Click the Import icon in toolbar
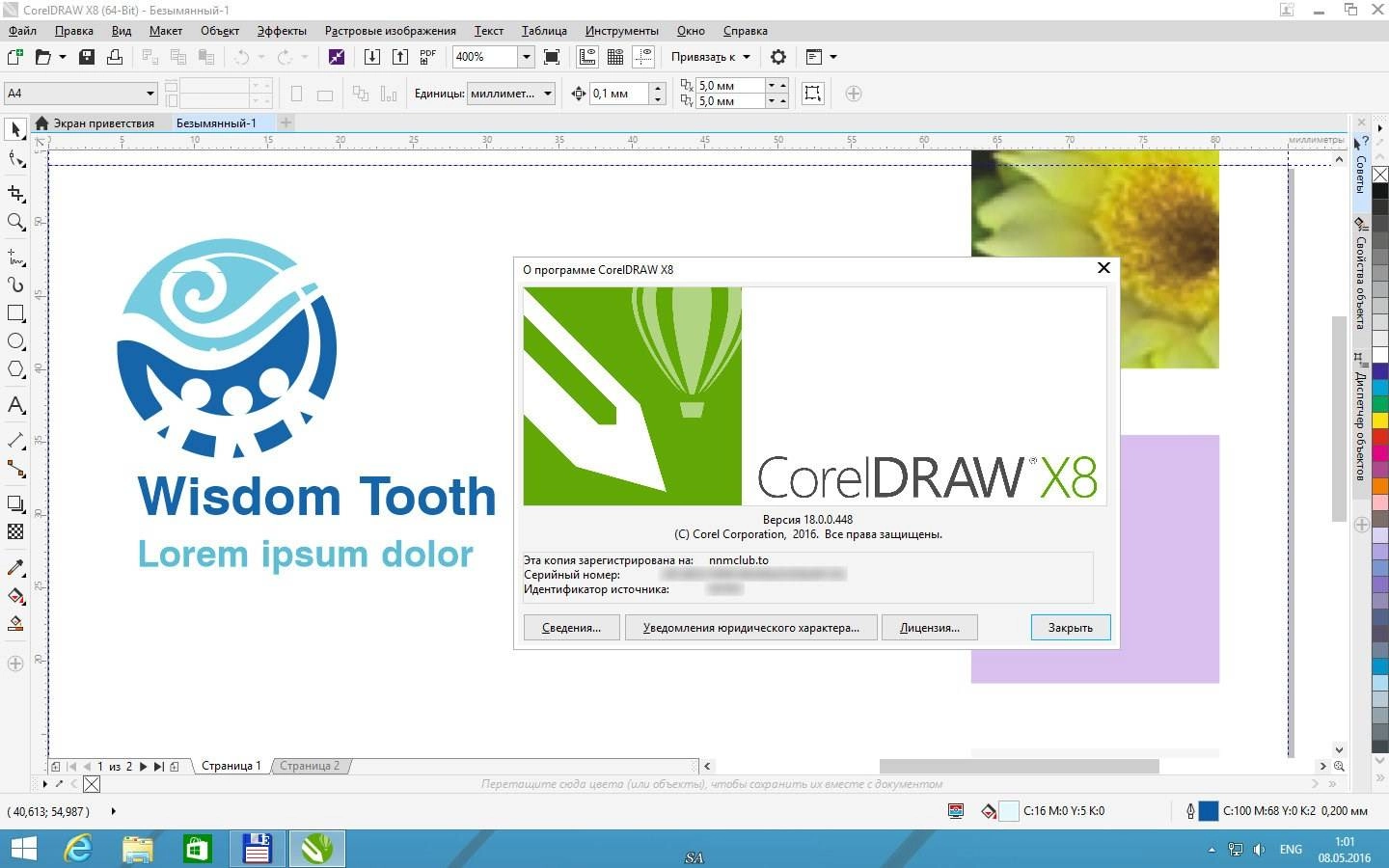This screenshot has height=868, width=1389. pos(372,57)
